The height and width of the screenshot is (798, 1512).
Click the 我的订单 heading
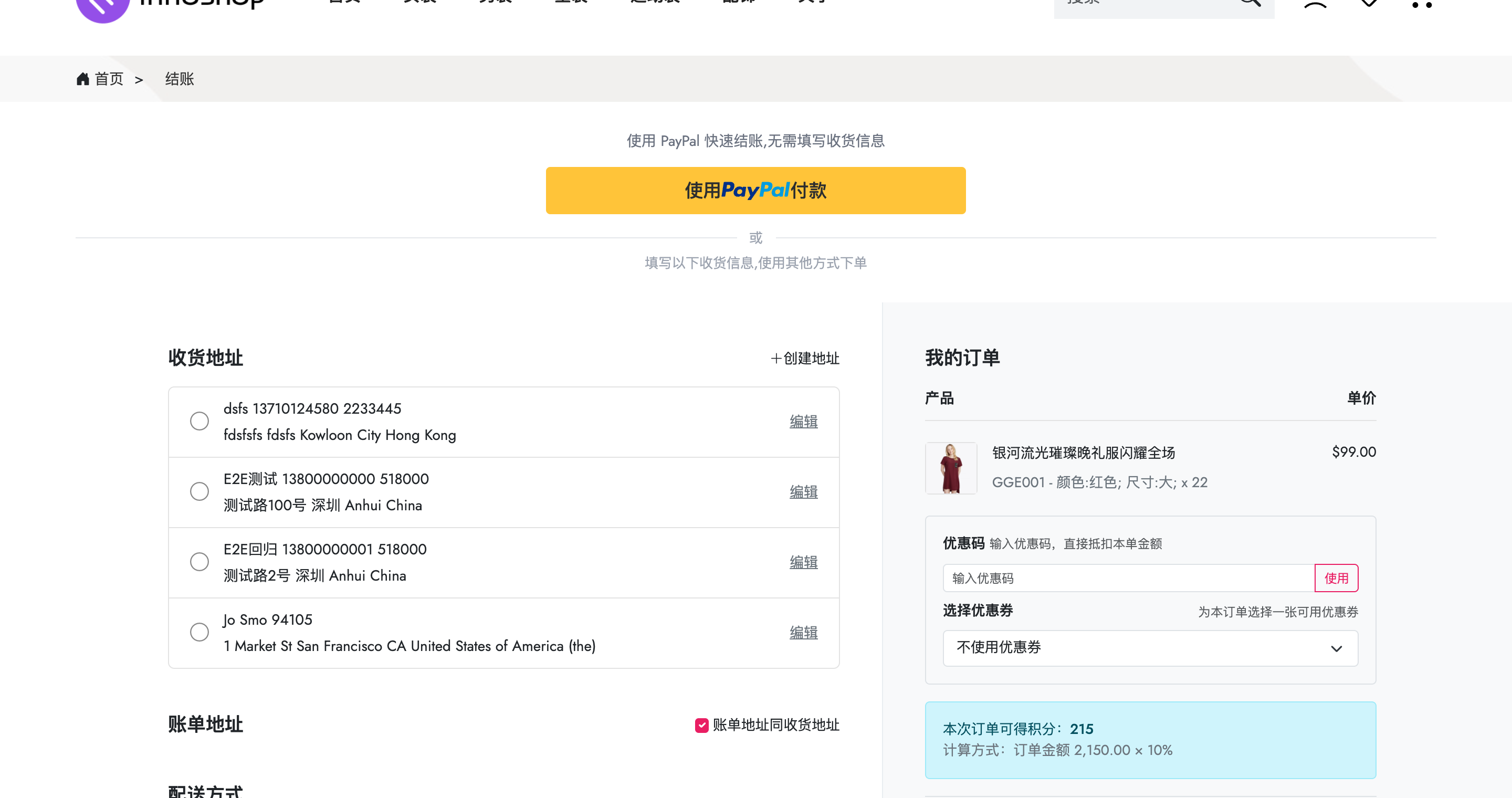(963, 358)
